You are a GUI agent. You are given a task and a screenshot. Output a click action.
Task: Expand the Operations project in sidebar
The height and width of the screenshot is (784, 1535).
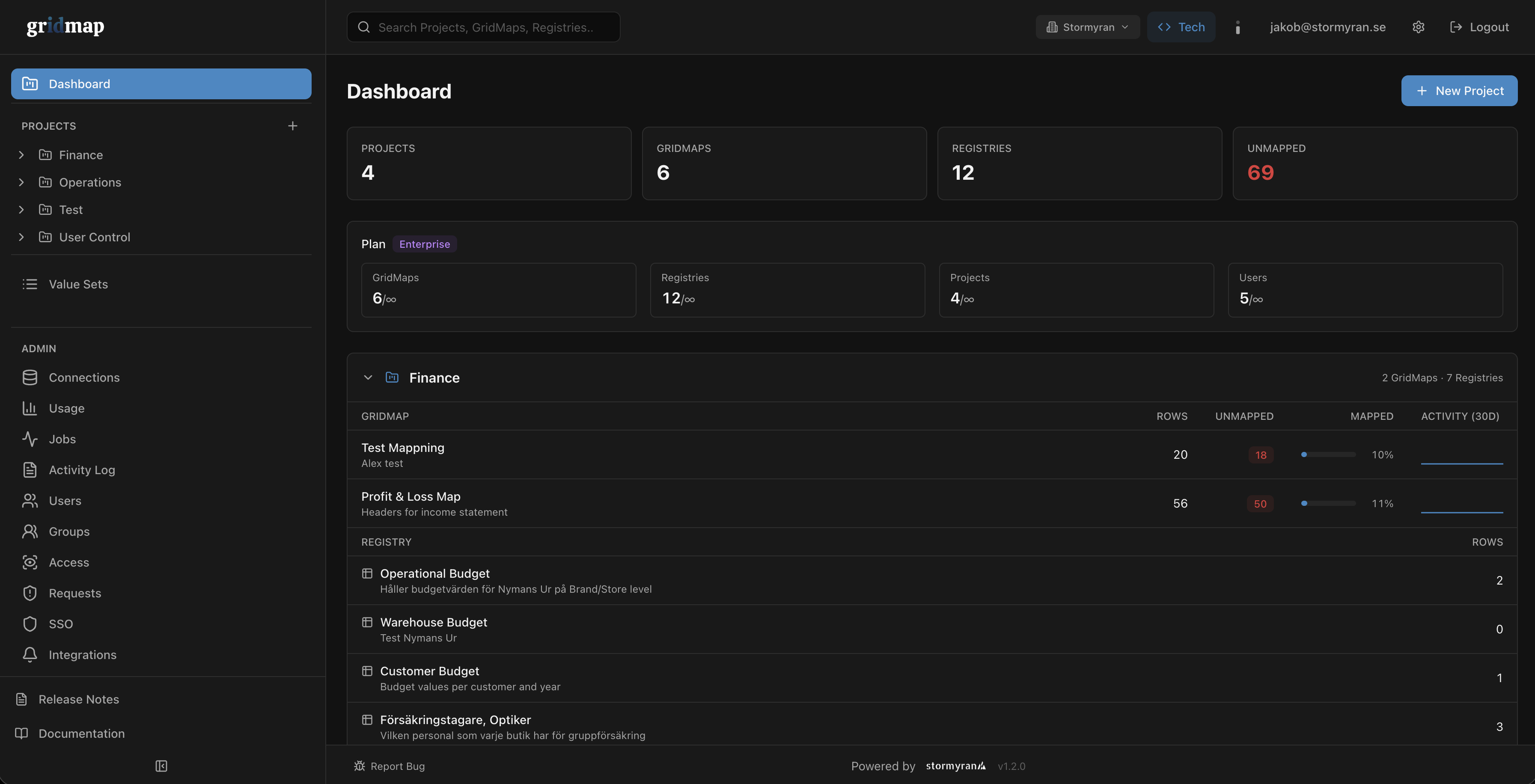point(21,182)
